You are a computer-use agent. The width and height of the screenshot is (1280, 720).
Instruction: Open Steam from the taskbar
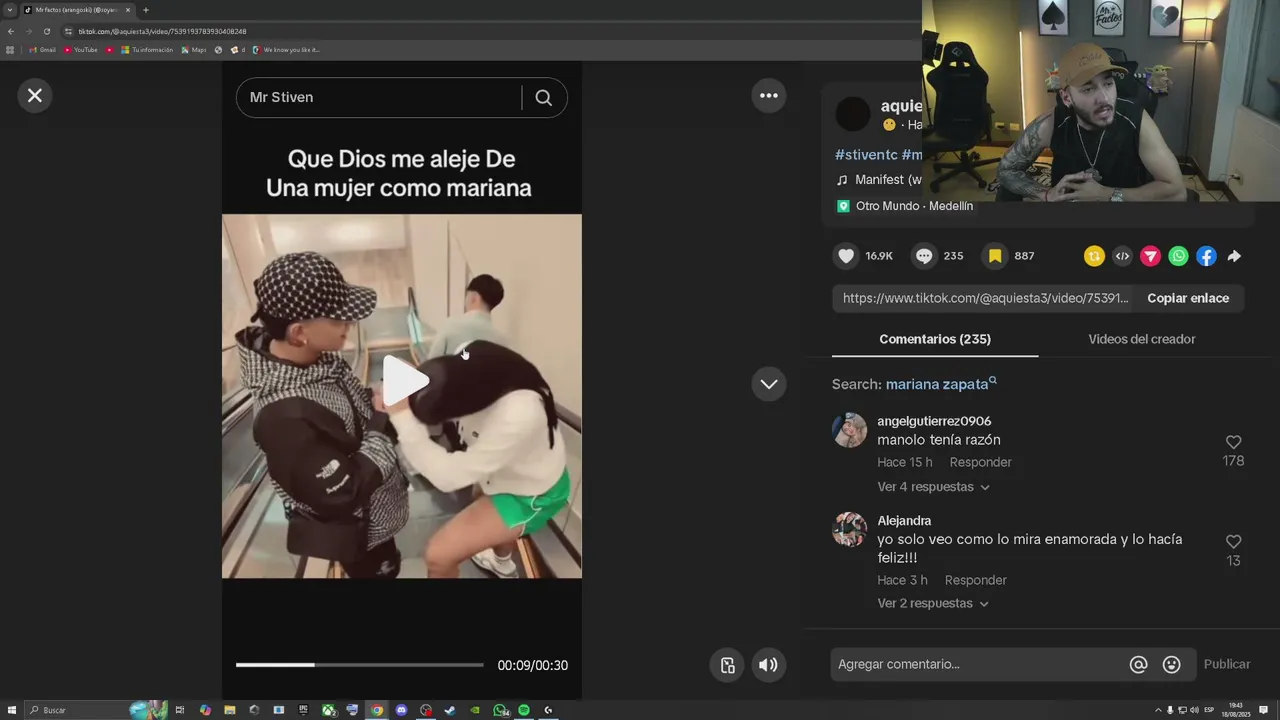pyautogui.click(x=450, y=710)
